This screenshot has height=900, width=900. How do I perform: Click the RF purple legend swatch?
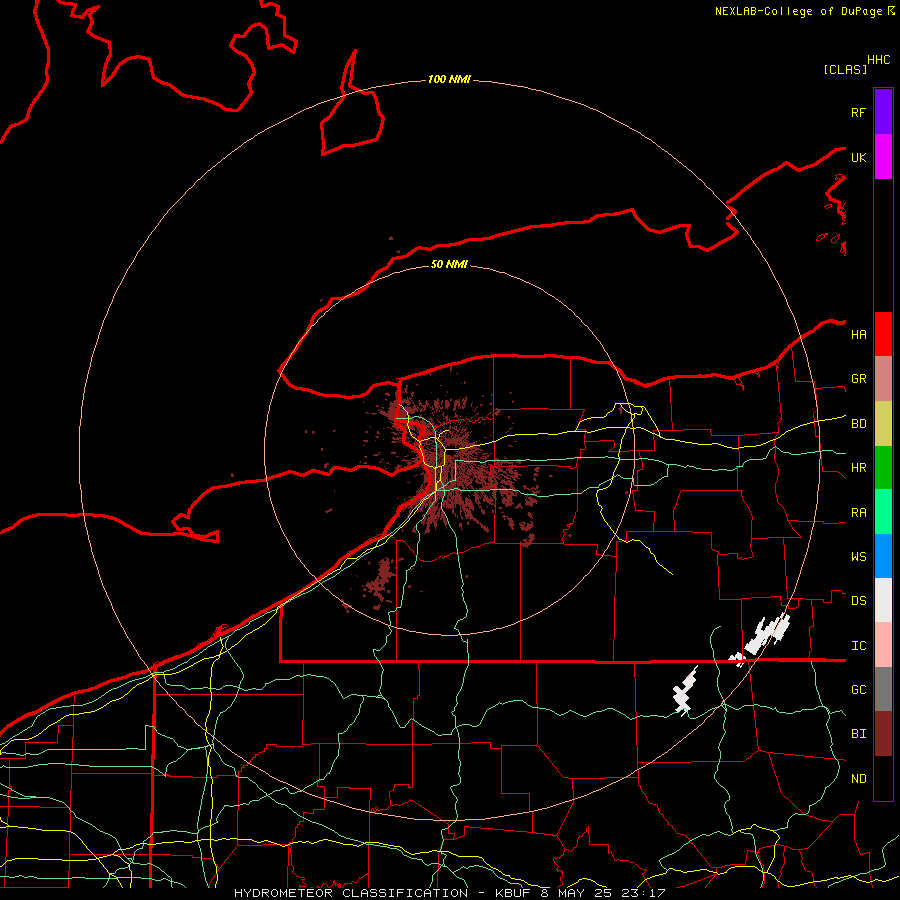tap(883, 112)
